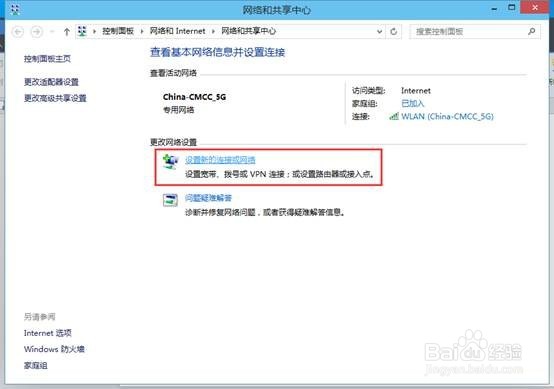Click the new connection setup icon
This screenshot has height=389, width=554.
(x=171, y=162)
